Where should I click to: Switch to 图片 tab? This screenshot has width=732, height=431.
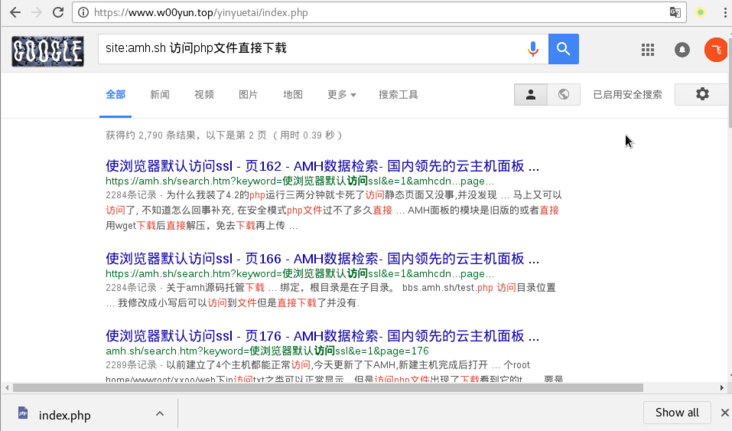tap(248, 95)
